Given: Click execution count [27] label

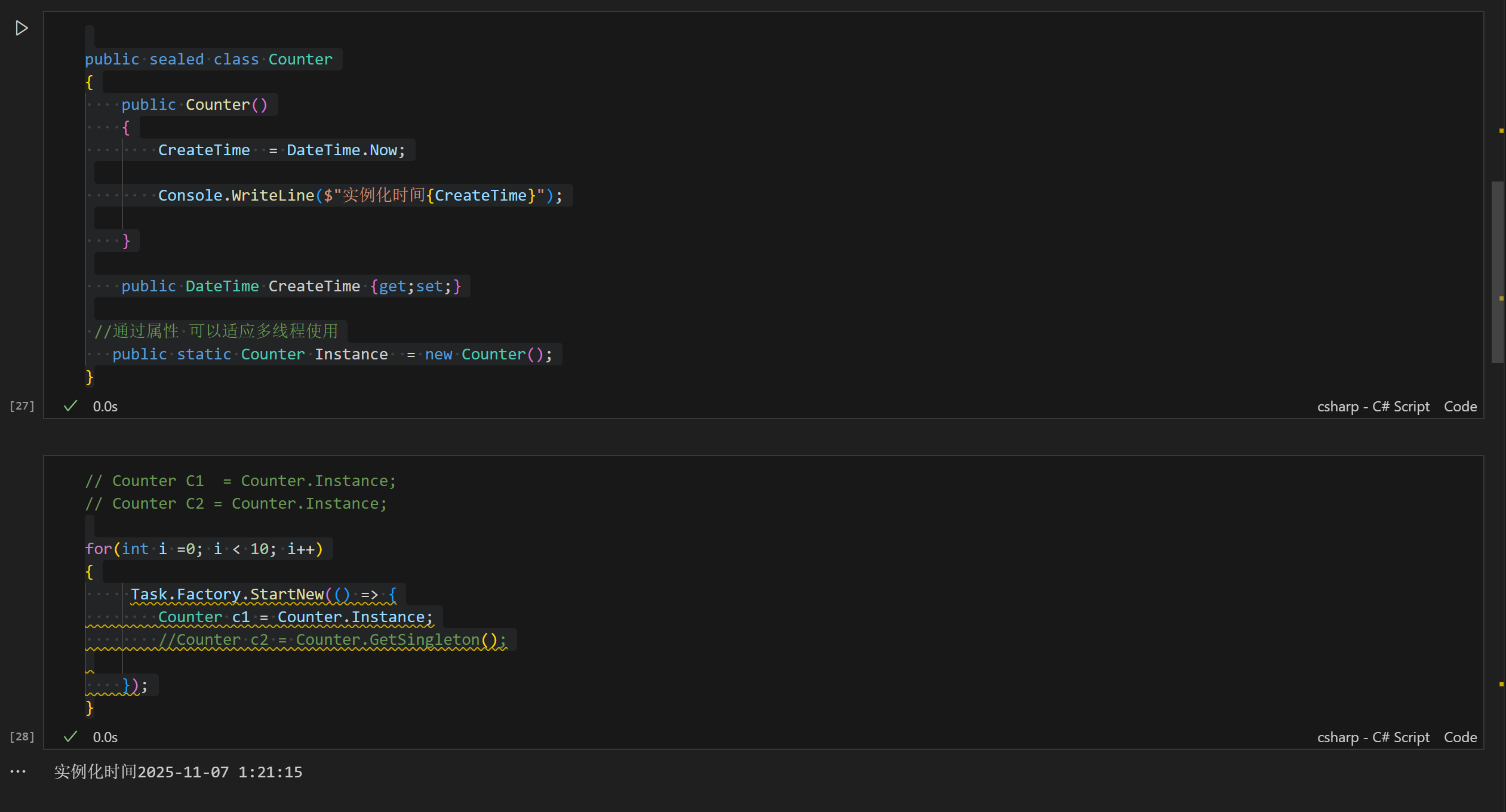Looking at the screenshot, I should (22, 406).
